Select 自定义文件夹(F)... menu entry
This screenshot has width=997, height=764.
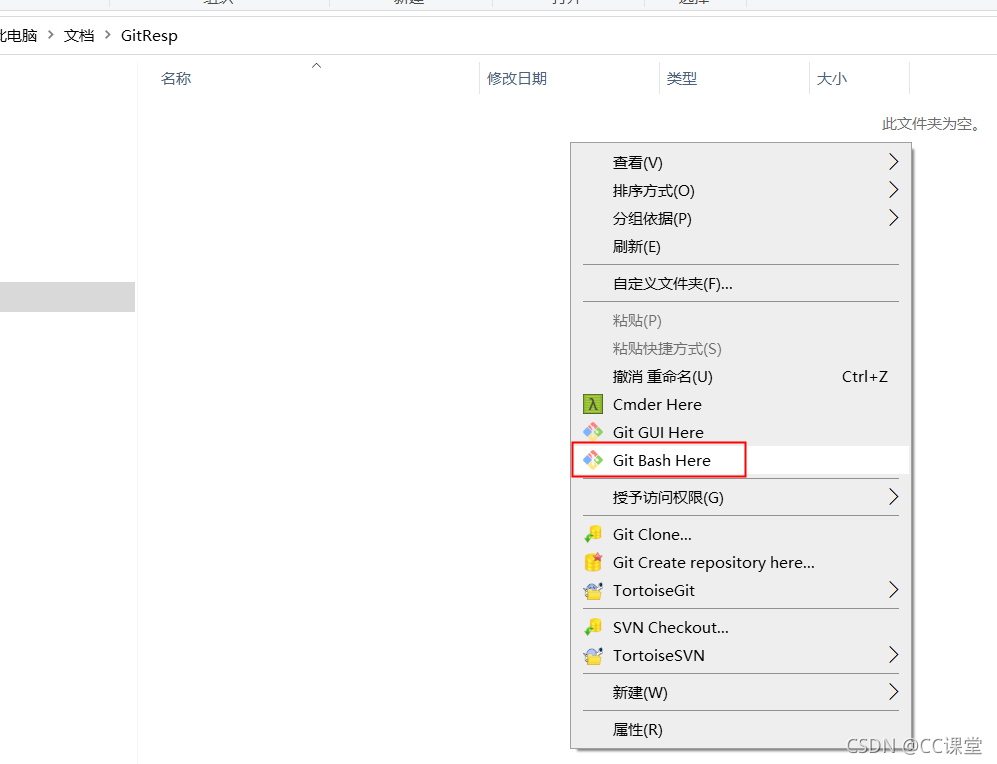click(741, 283)
